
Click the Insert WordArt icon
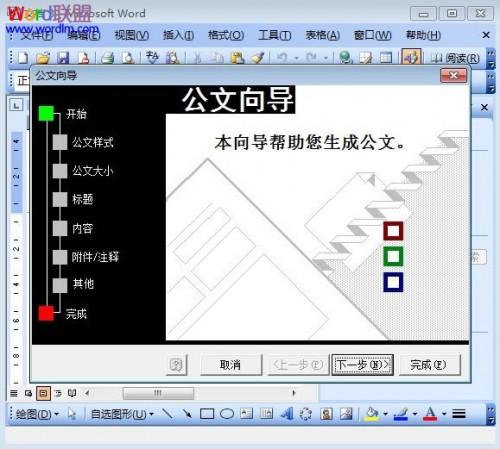286,414
